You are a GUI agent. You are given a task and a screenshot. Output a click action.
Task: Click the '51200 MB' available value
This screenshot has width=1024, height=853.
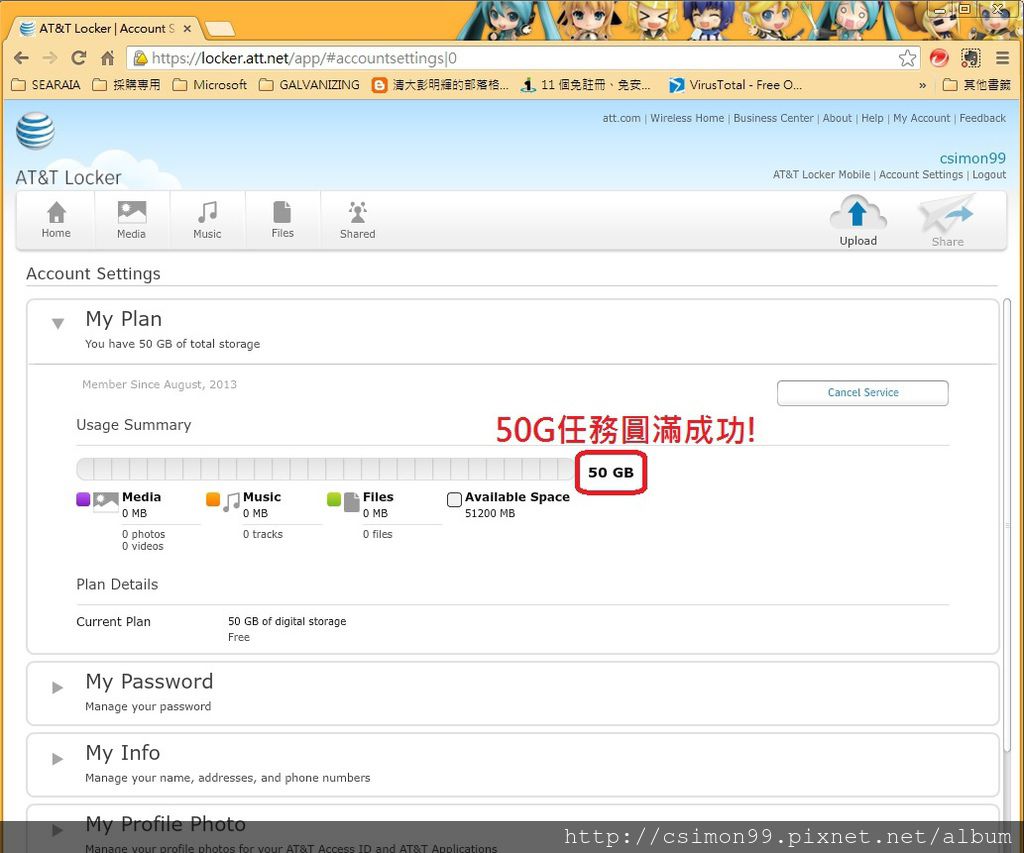[490, 513]
